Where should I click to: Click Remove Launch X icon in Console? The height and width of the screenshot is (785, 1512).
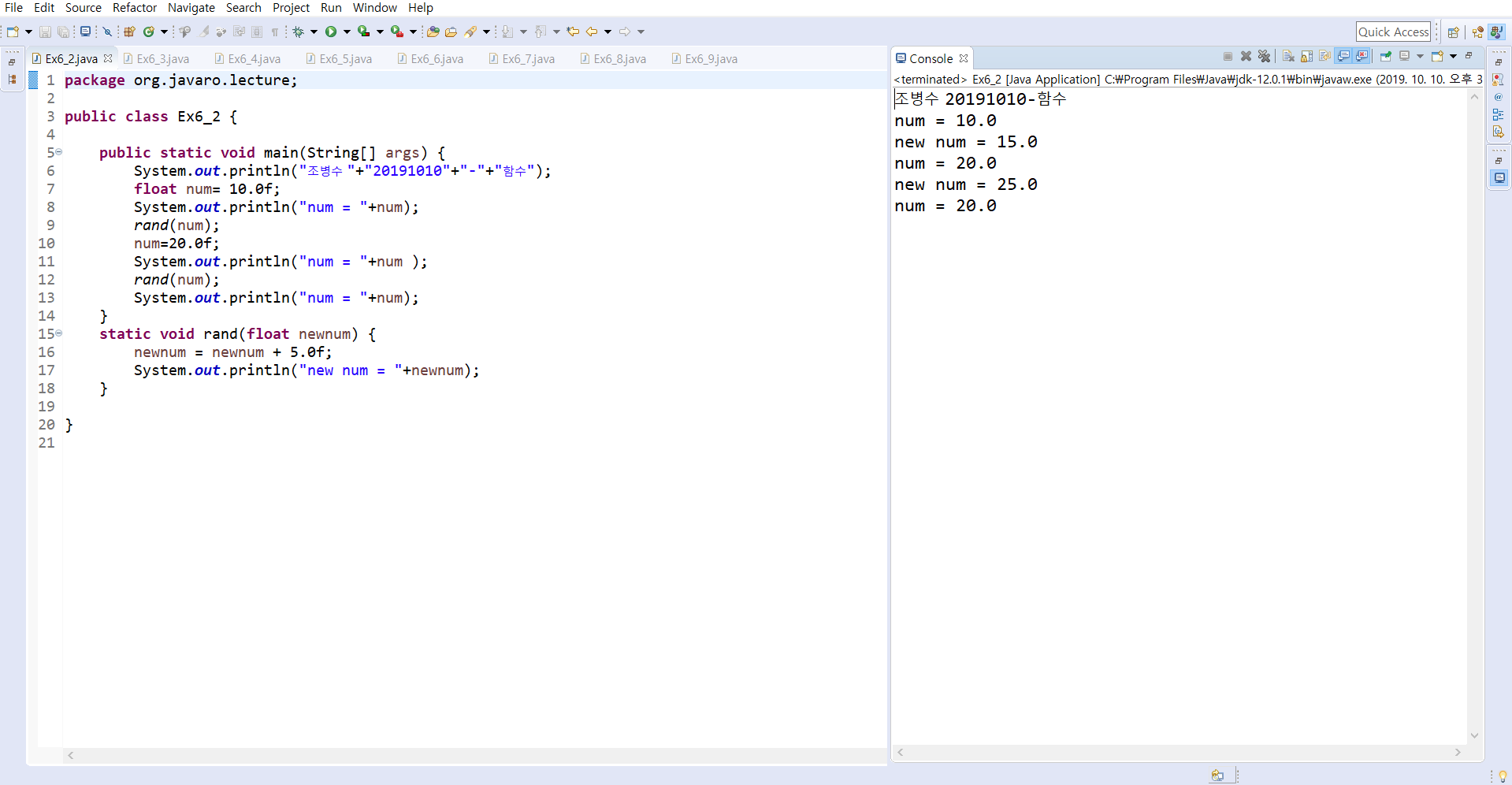click(1246, 57)
